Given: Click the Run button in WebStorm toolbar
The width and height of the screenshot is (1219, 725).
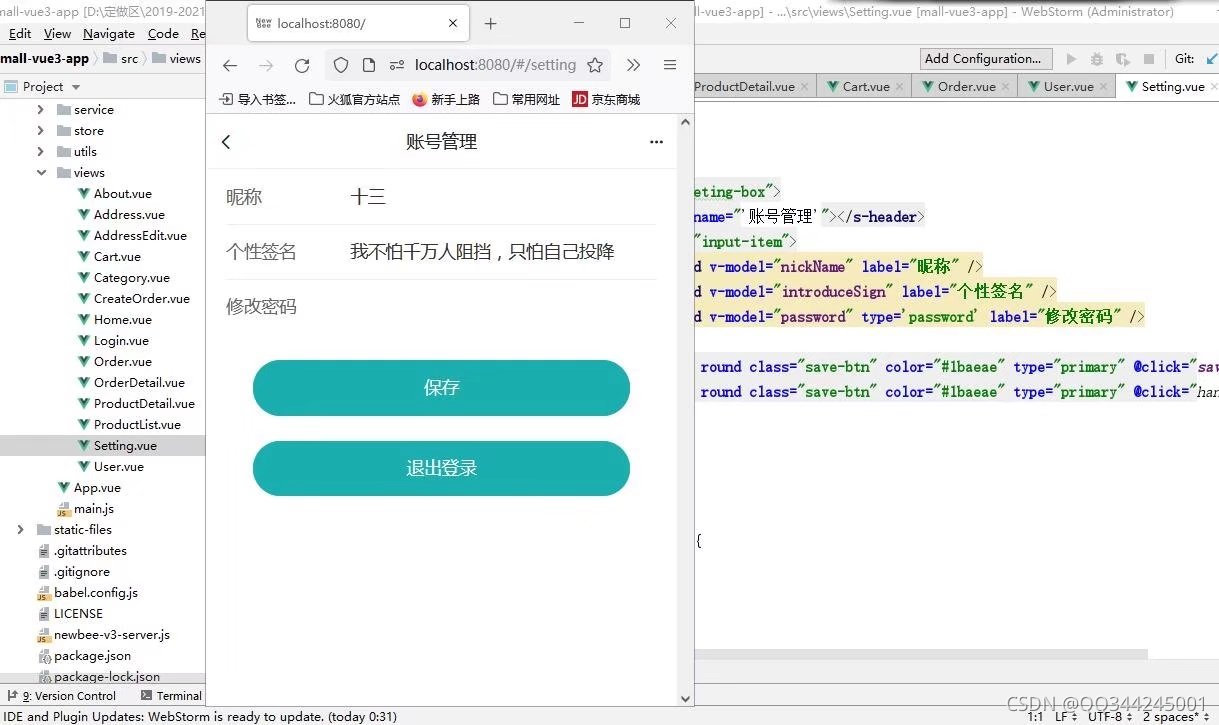Looking at the screenshot, I should (x=1071, y=59).
